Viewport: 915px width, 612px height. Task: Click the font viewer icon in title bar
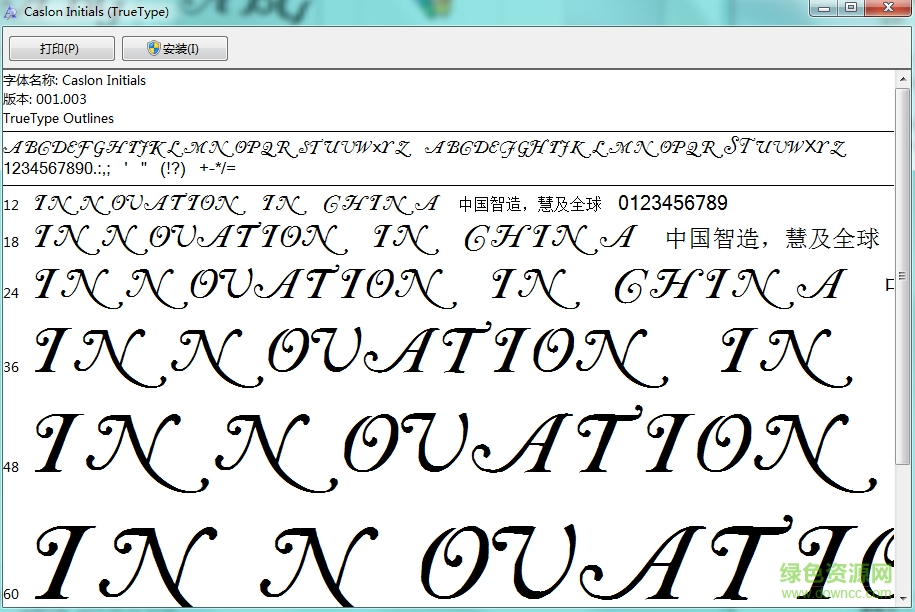(x=10, y=10)
